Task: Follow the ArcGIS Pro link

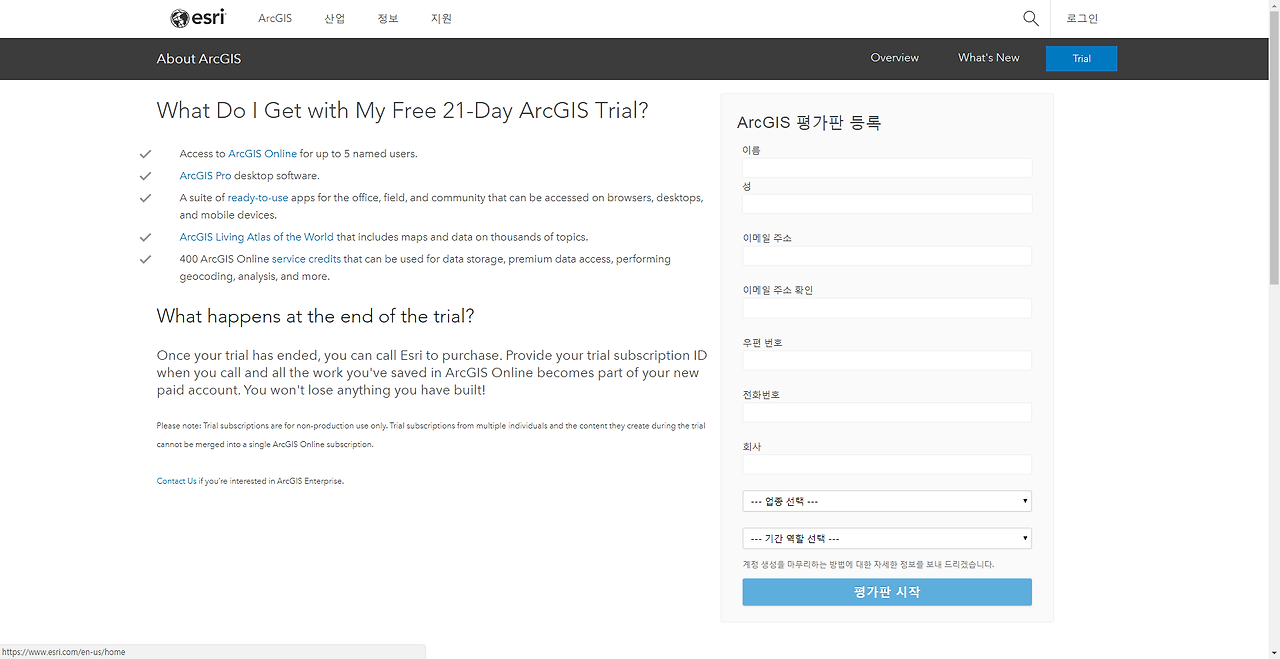Action: point(205,176)
